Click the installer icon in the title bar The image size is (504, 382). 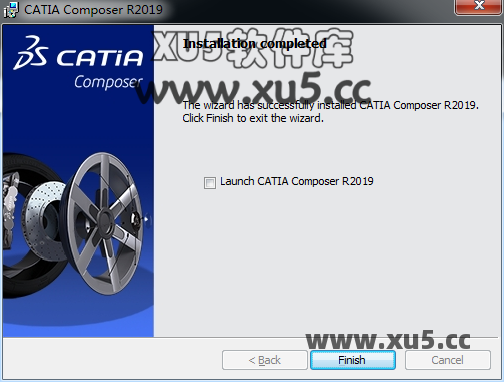point(10,10)
